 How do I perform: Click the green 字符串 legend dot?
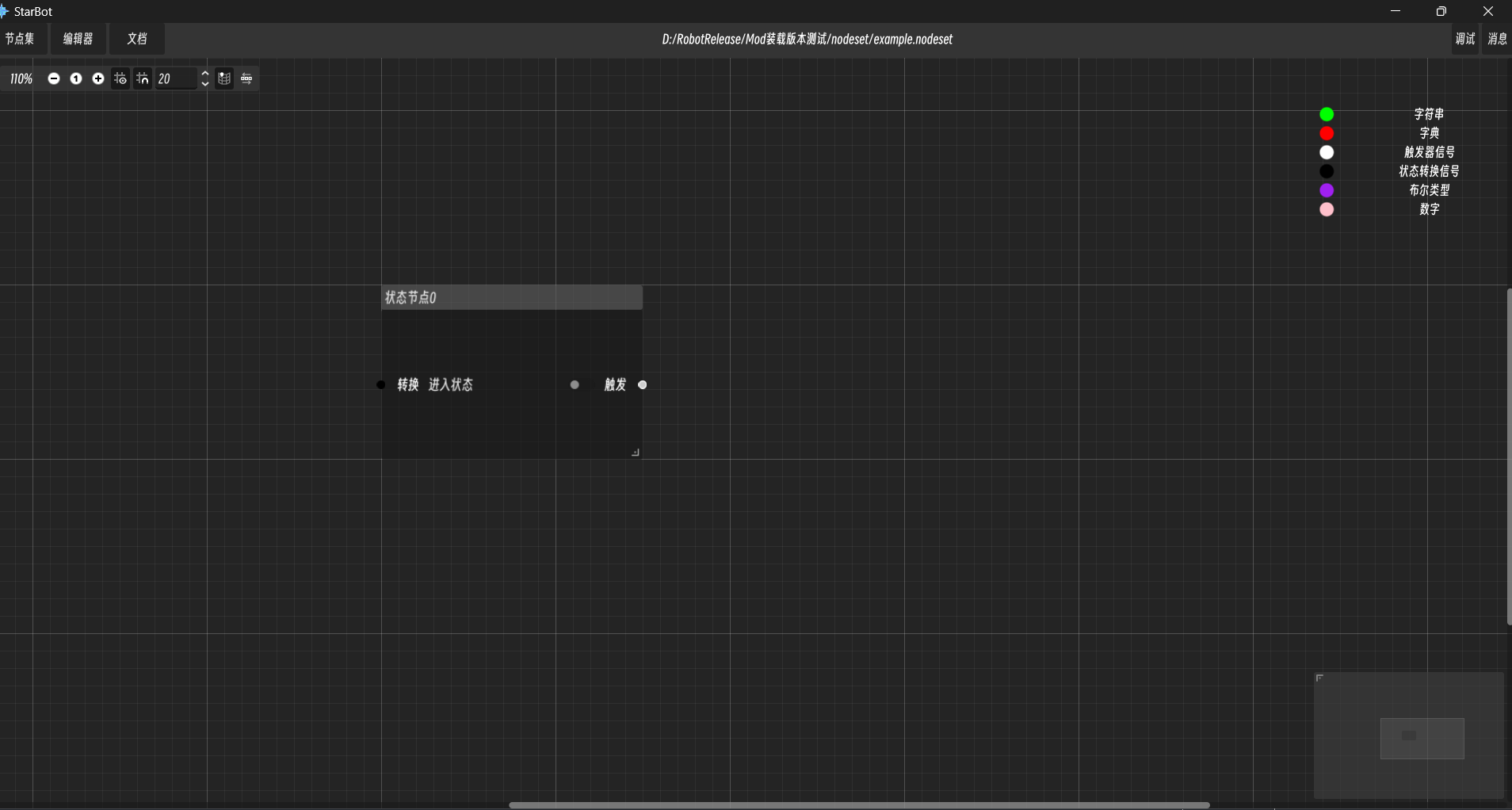tap(1327, 114)
